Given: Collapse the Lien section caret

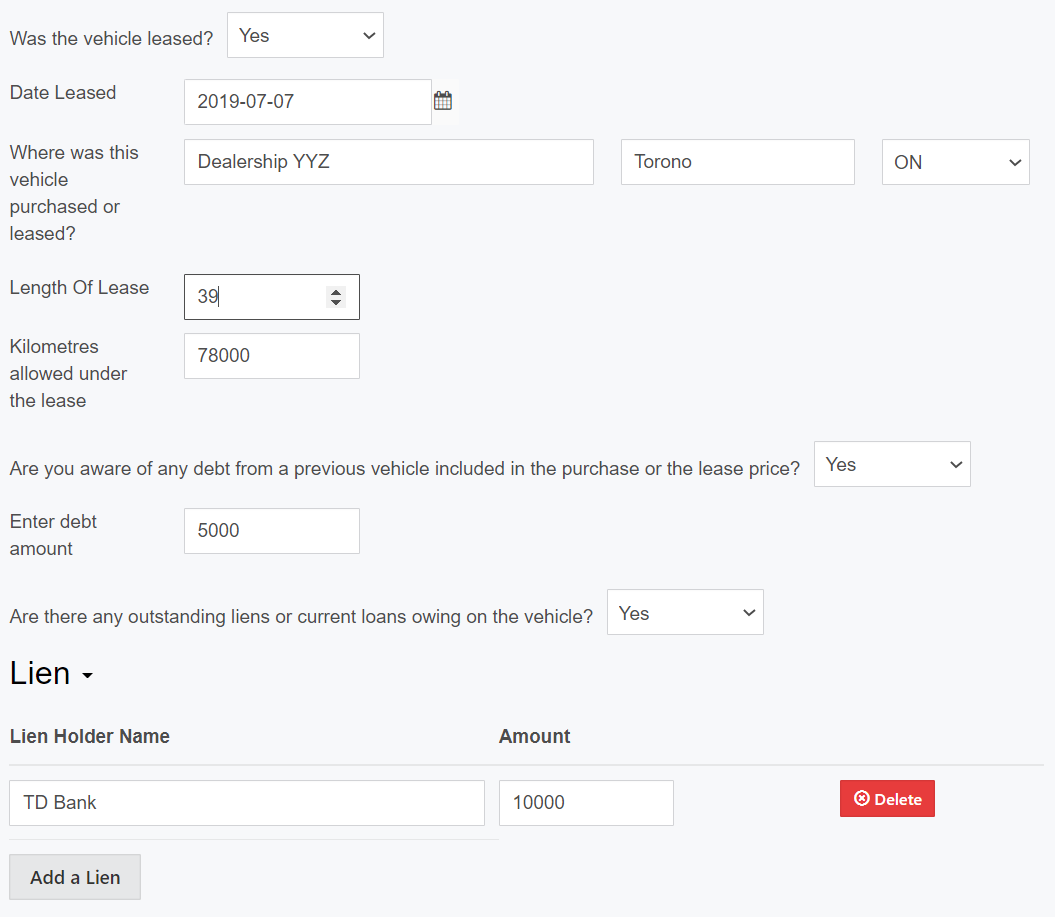Looking at the screenshot, I should pos(87,676).
